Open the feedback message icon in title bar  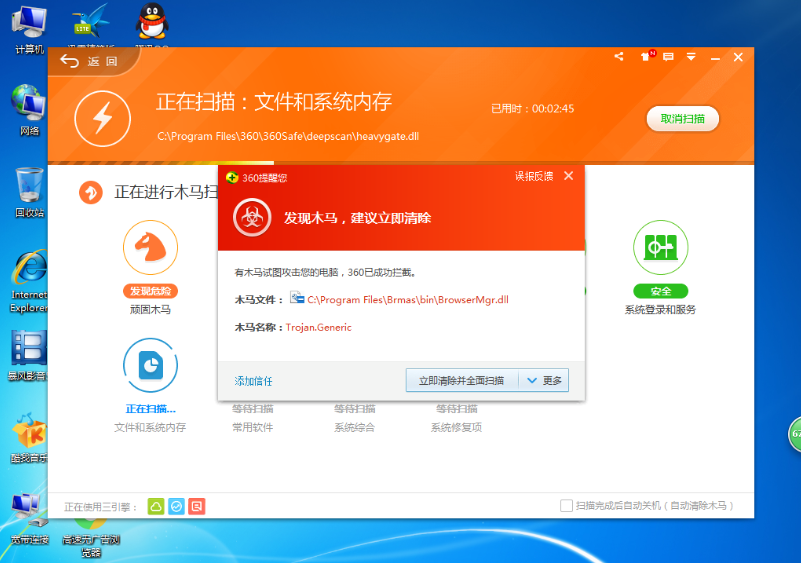(668, 57)
